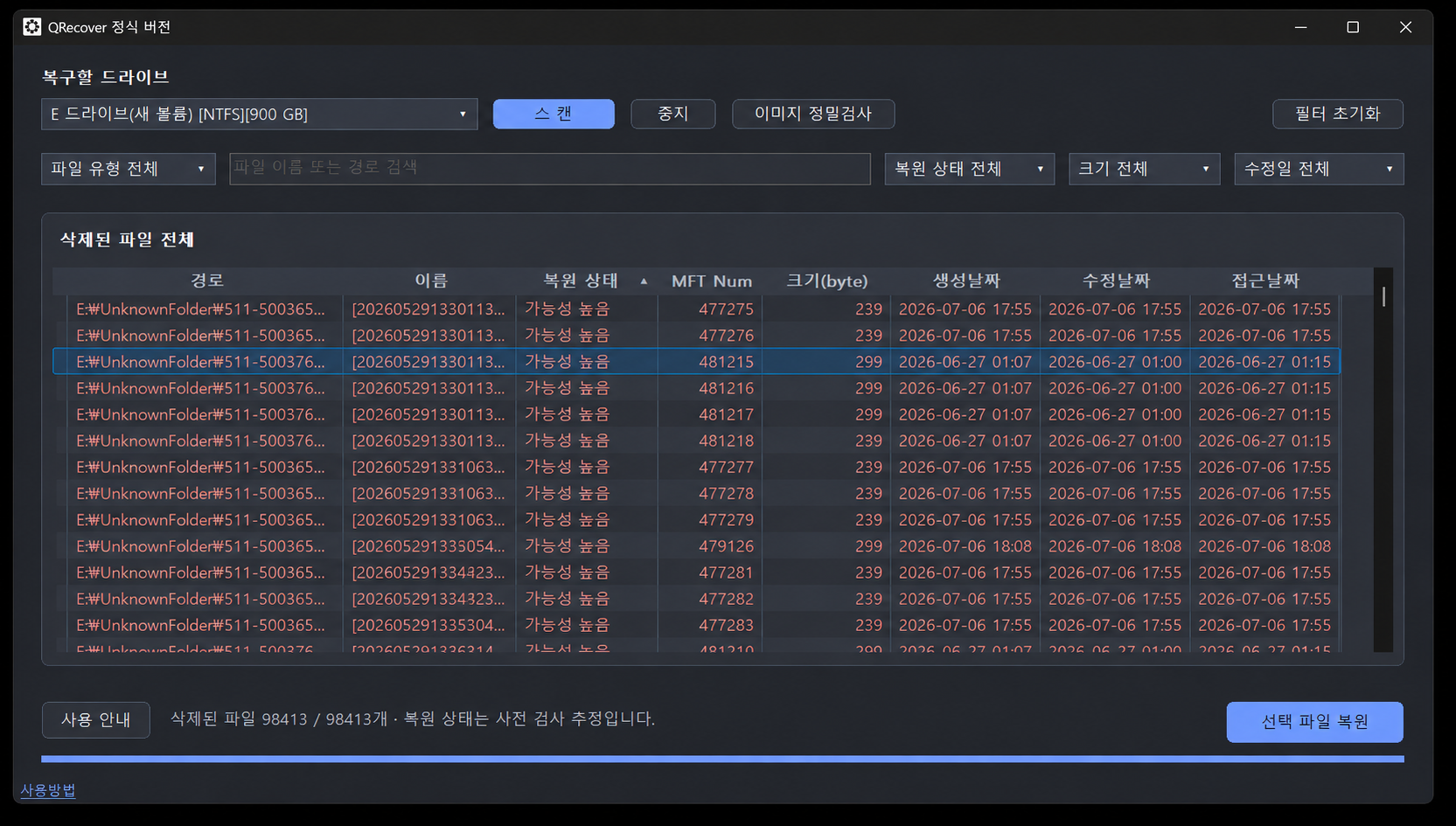Image resolution: width=1456 pixels, height=826 pixels.
Task: Focus the file name or path search field
Action: (550, 169)
